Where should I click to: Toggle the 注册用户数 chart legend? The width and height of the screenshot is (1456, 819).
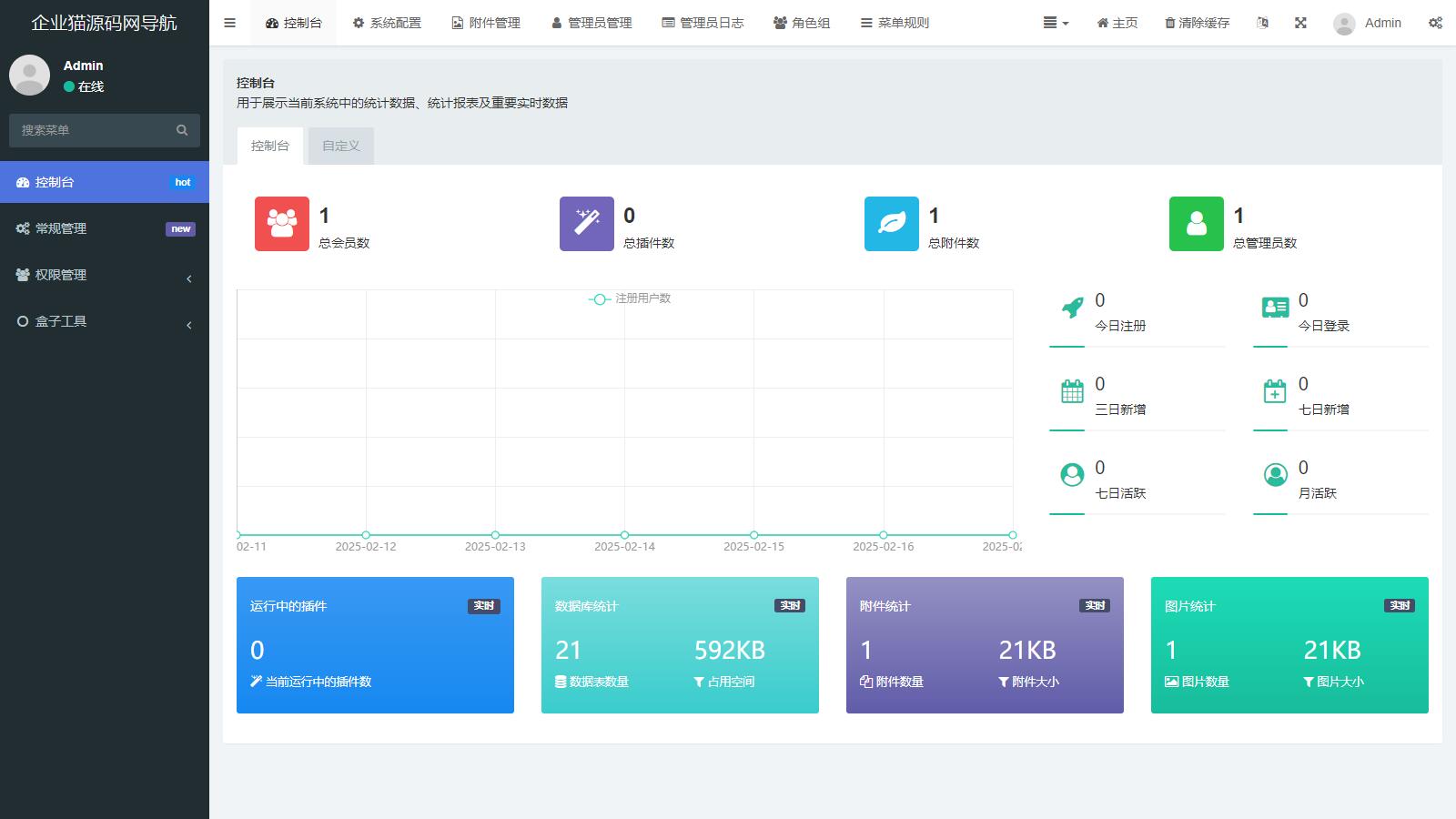(630, 298)
